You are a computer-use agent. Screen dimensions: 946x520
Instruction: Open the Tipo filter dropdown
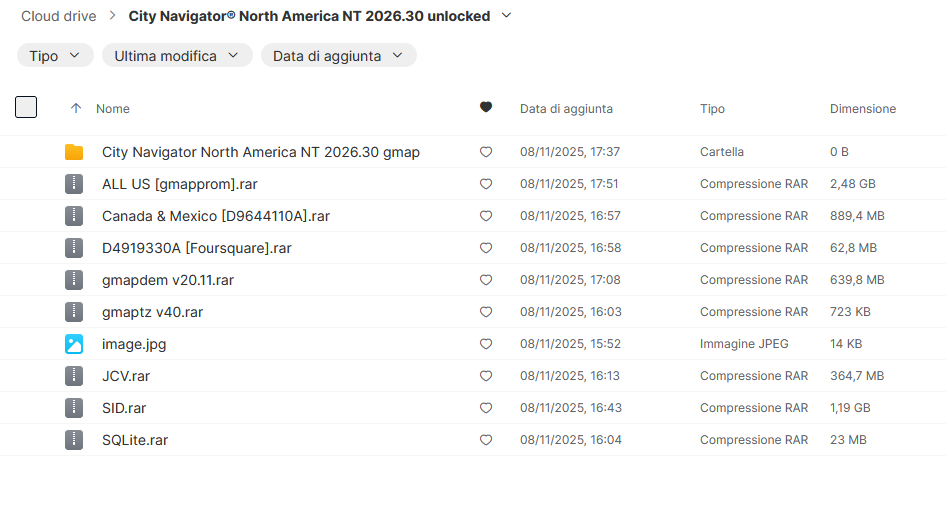55,56
